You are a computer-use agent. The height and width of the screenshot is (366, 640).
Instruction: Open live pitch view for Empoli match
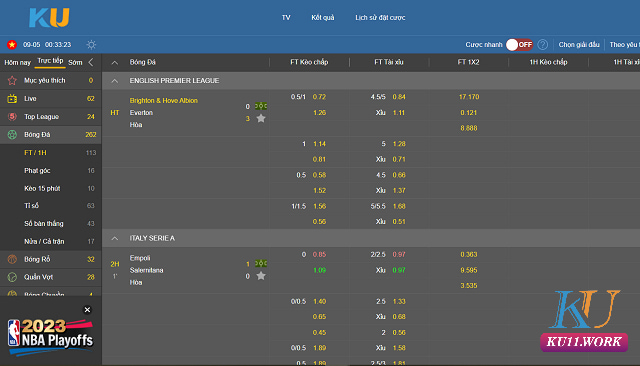point(261,264)
